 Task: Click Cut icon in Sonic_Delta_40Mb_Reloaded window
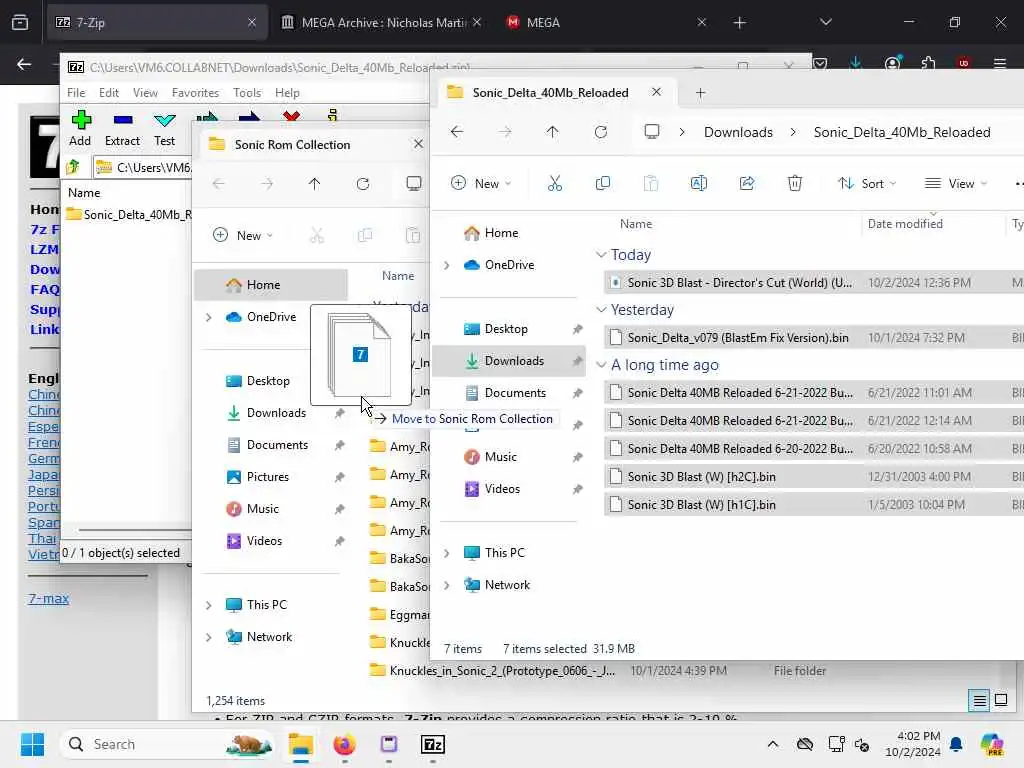click(x=554, y=184)
